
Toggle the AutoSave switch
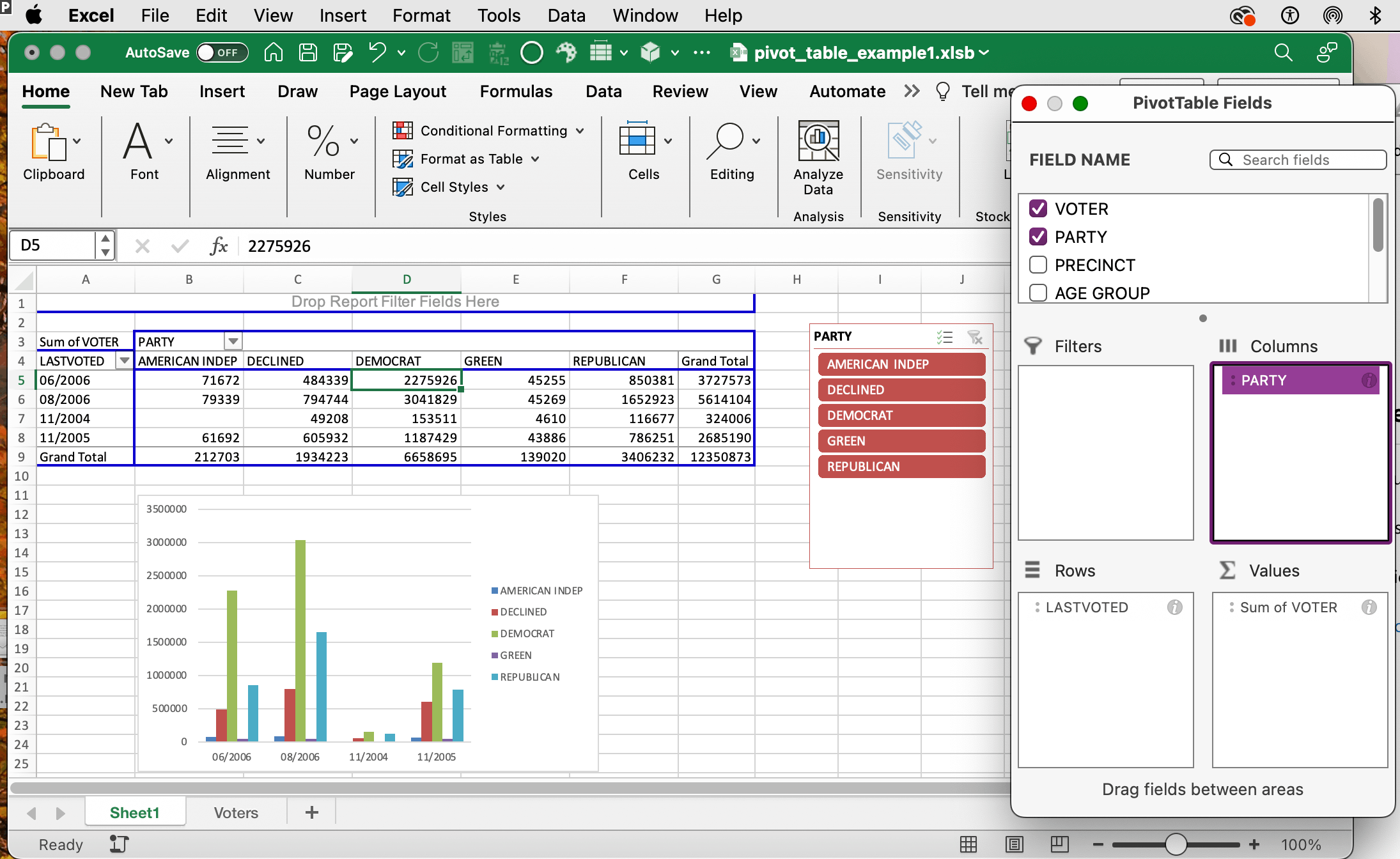click(x=222, y=52)
